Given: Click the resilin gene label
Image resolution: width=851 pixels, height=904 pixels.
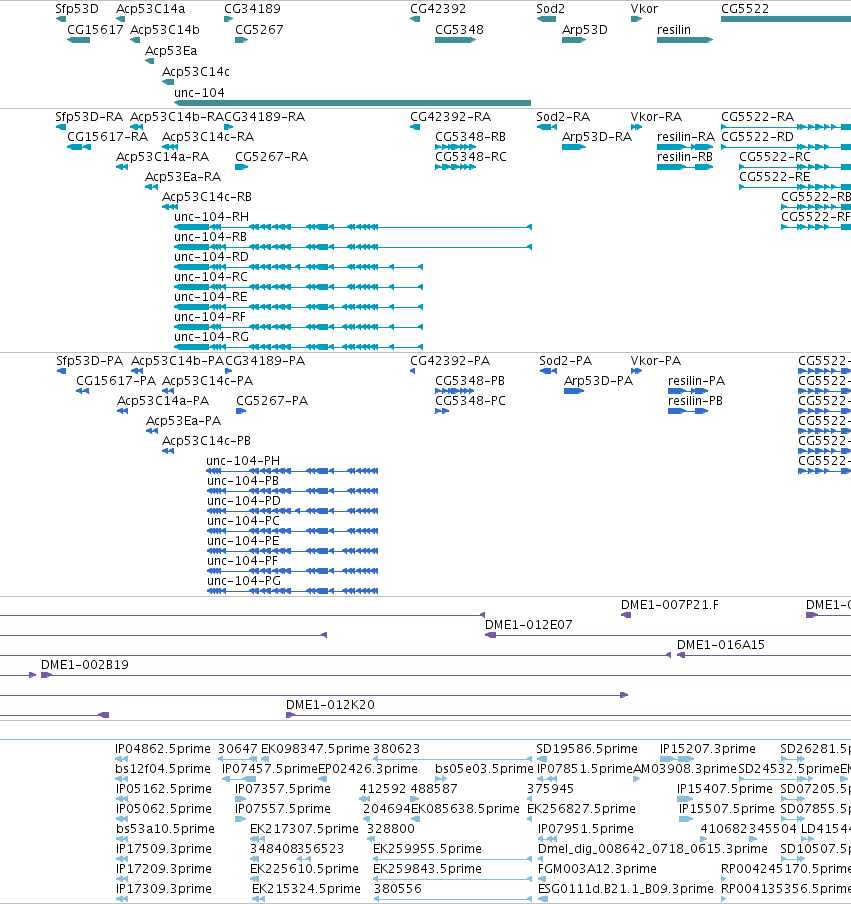Looking at the screenshot, I should pyautogui.click(x=673, y=30).
